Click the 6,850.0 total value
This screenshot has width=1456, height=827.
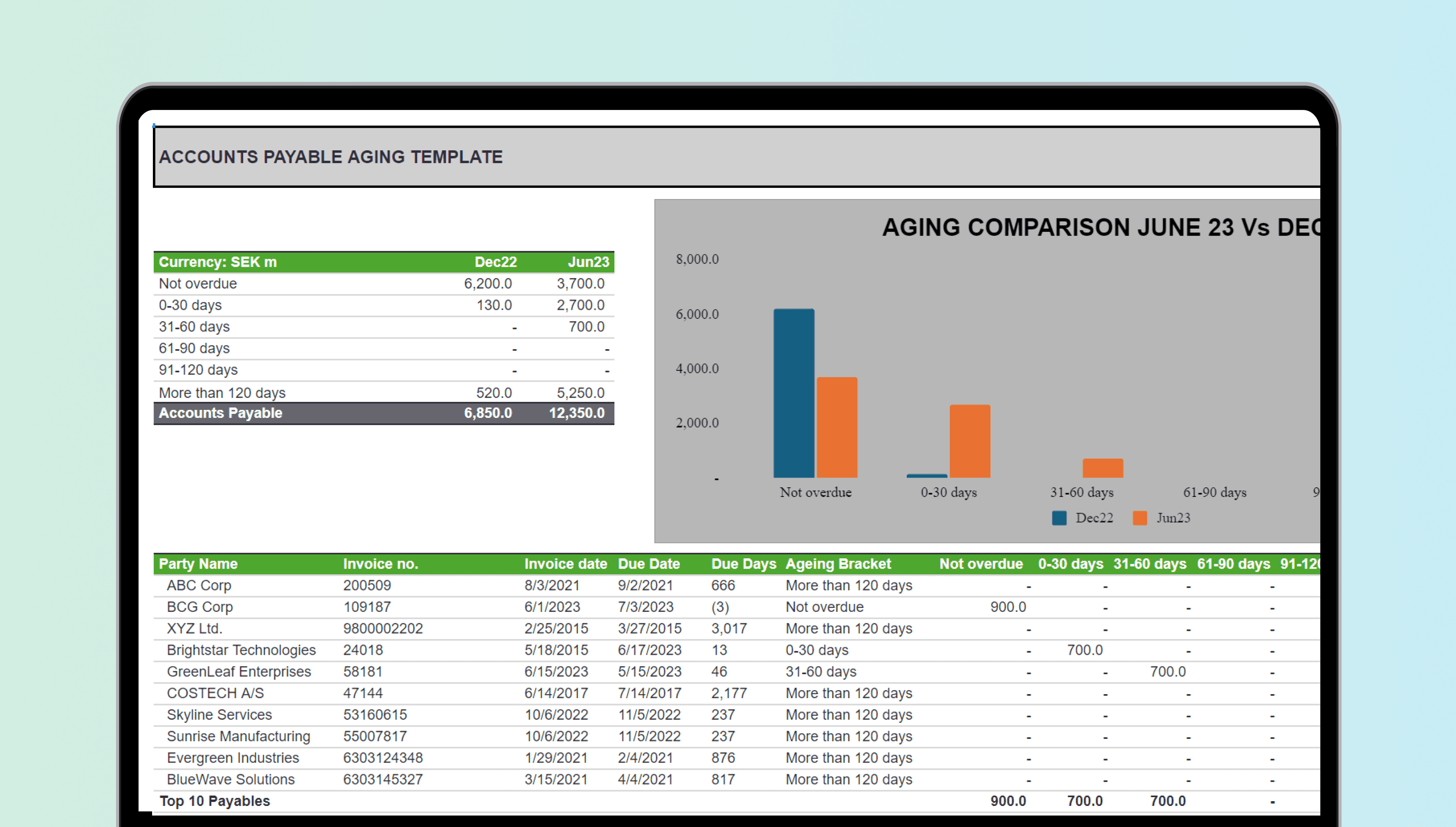[x=488, y=413]
